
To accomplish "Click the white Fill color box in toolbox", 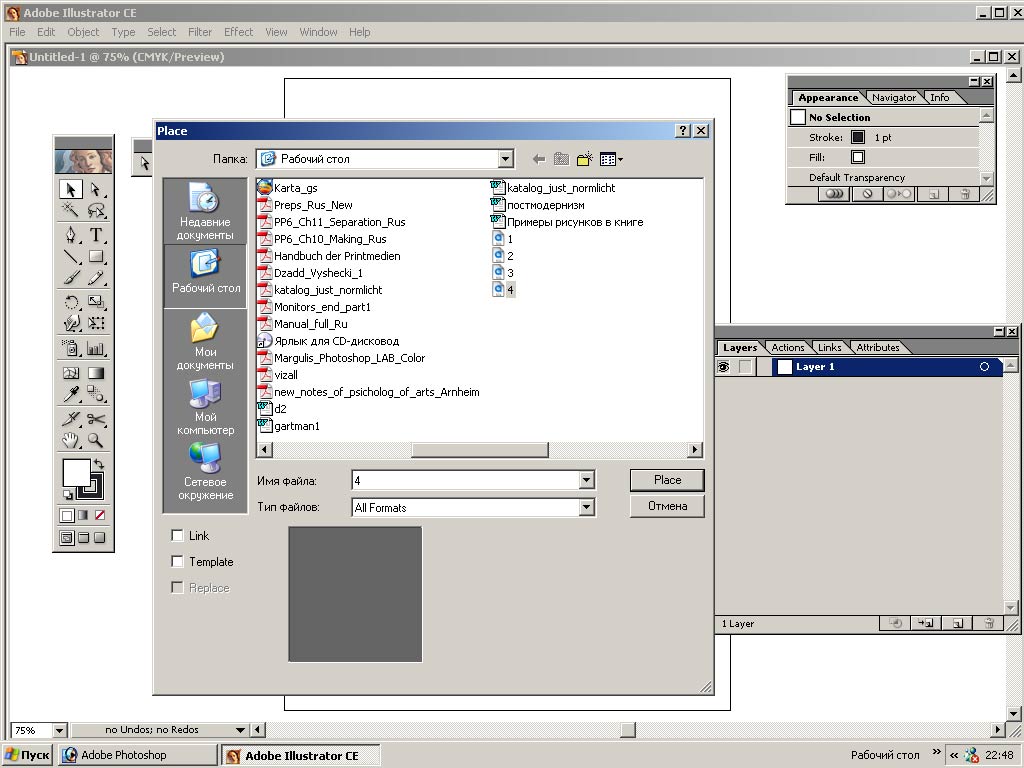I will pyautogui.click(x=76, y=472).
